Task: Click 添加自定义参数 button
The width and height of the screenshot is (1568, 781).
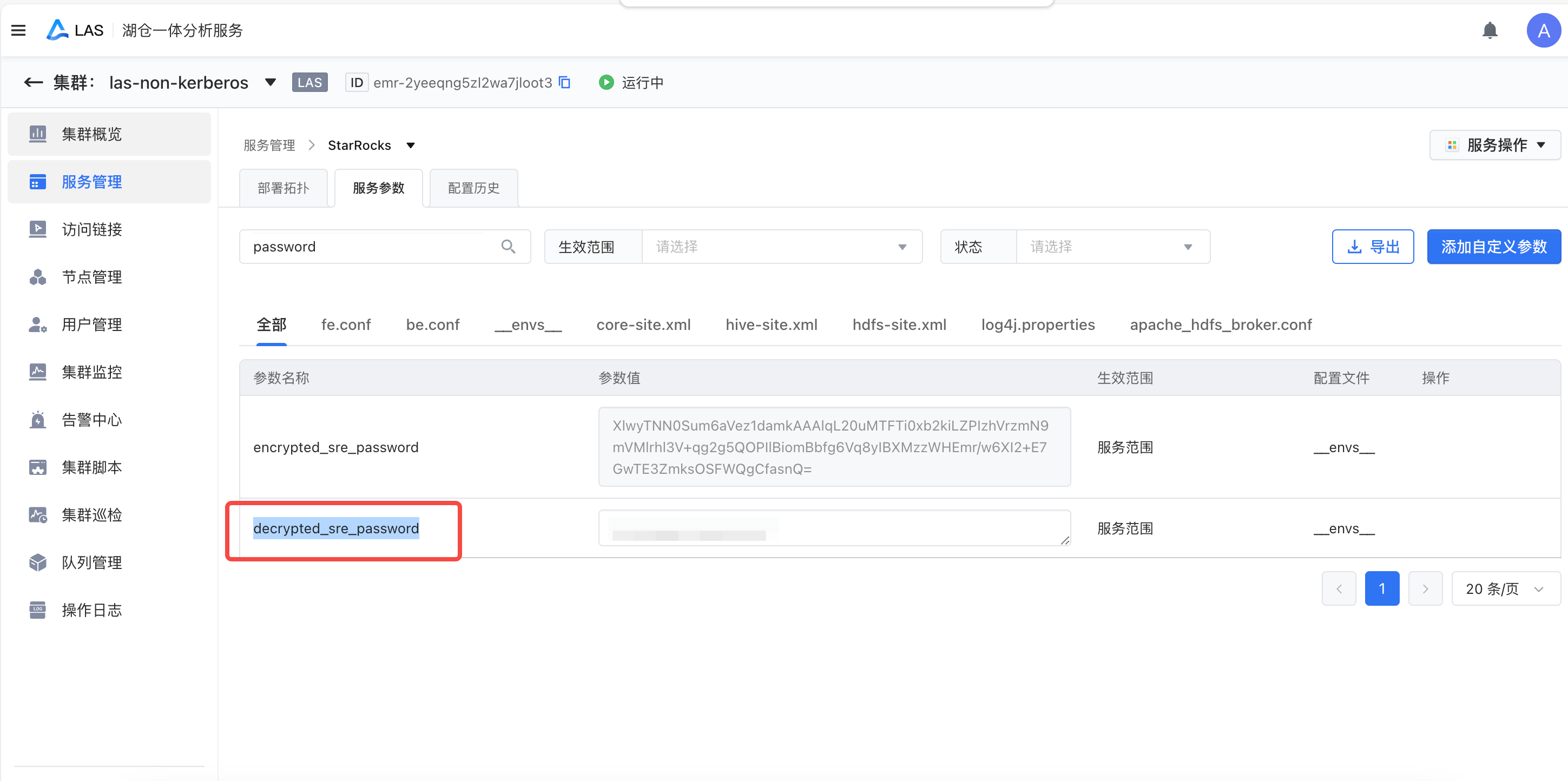Action: 1493,246
